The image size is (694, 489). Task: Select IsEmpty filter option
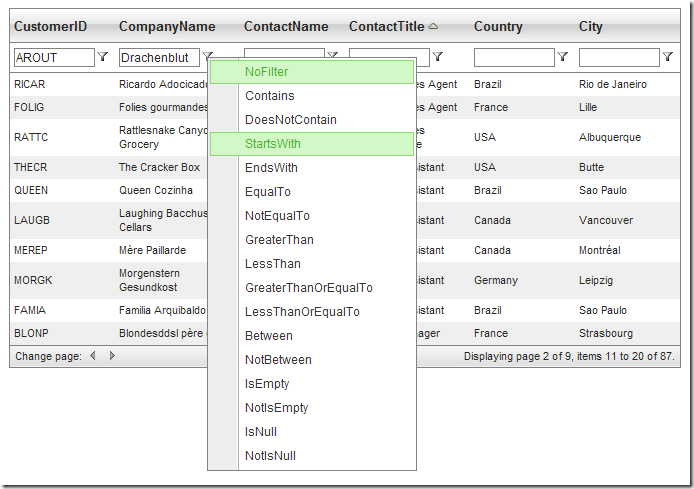[267, 384]
